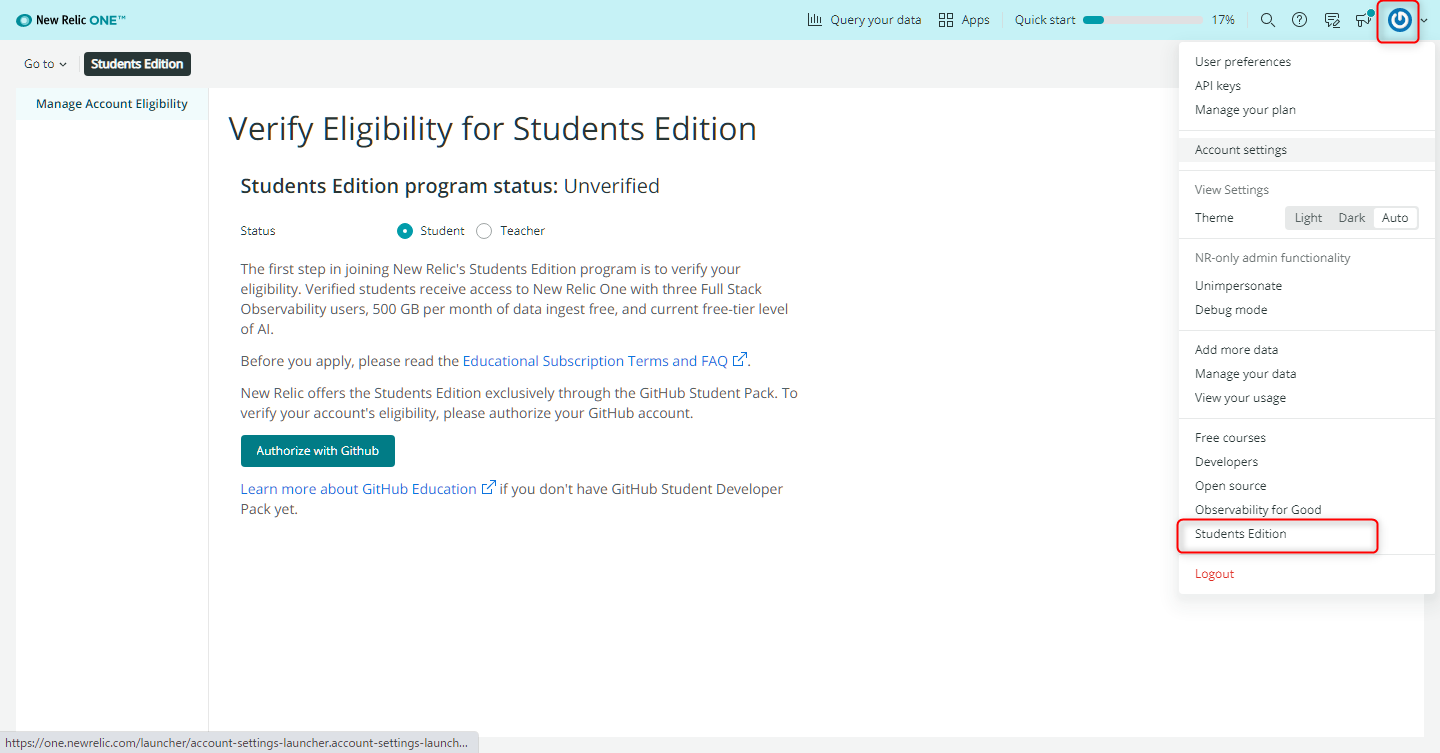Open Manage Account Eligibility sidebar item

click(x=112, y=104)
